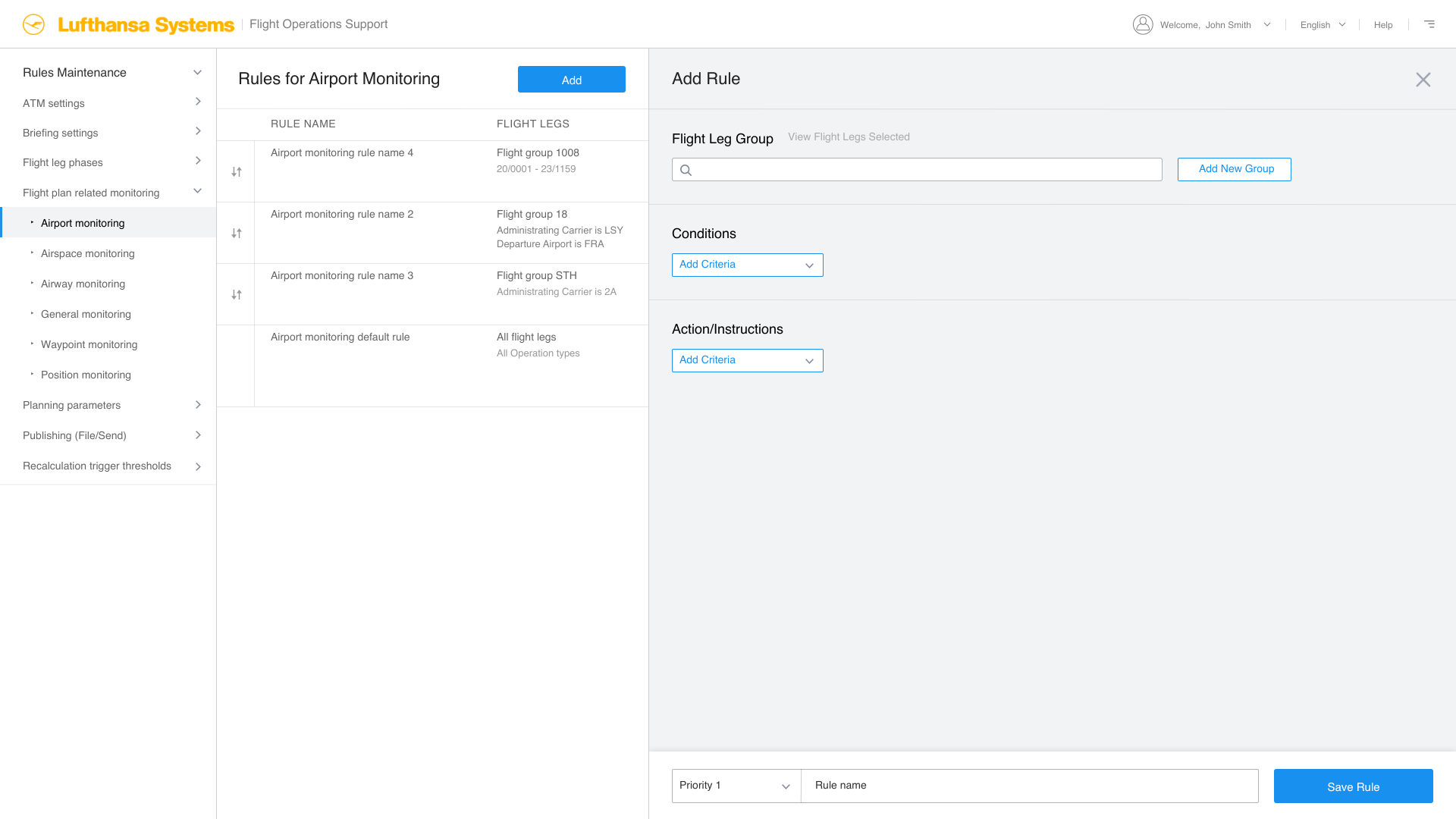This screenshot has height=819, width=1456.
Task: Open the Priority 1 dropdown
Action: point(736,786)
